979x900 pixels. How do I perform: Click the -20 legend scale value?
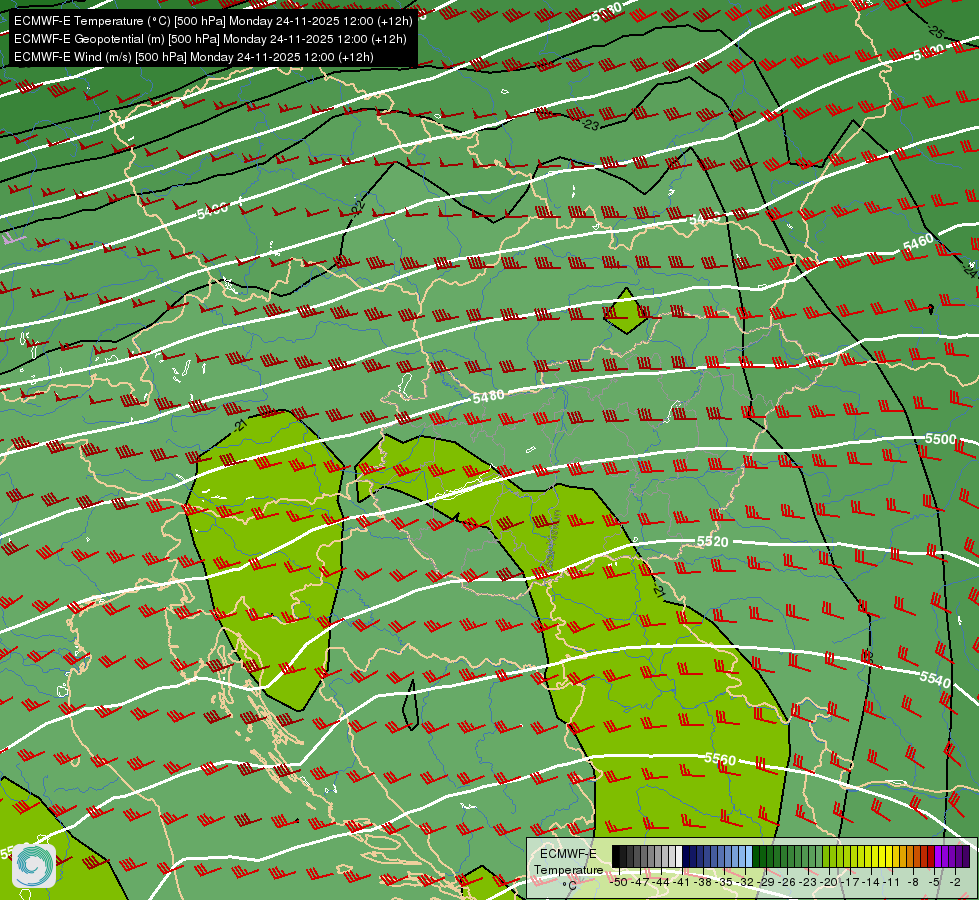point(829,883)
